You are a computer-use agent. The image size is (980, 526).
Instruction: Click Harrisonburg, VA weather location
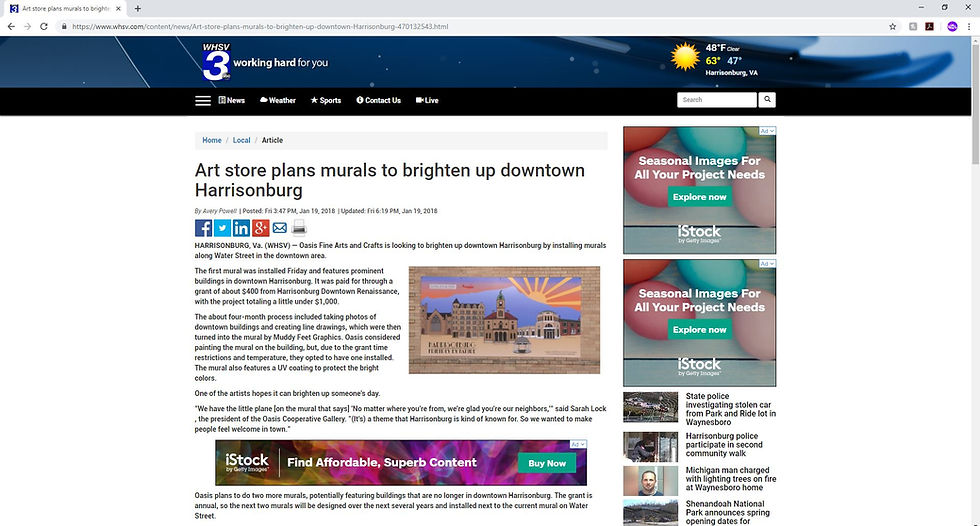tap(731, 72)
